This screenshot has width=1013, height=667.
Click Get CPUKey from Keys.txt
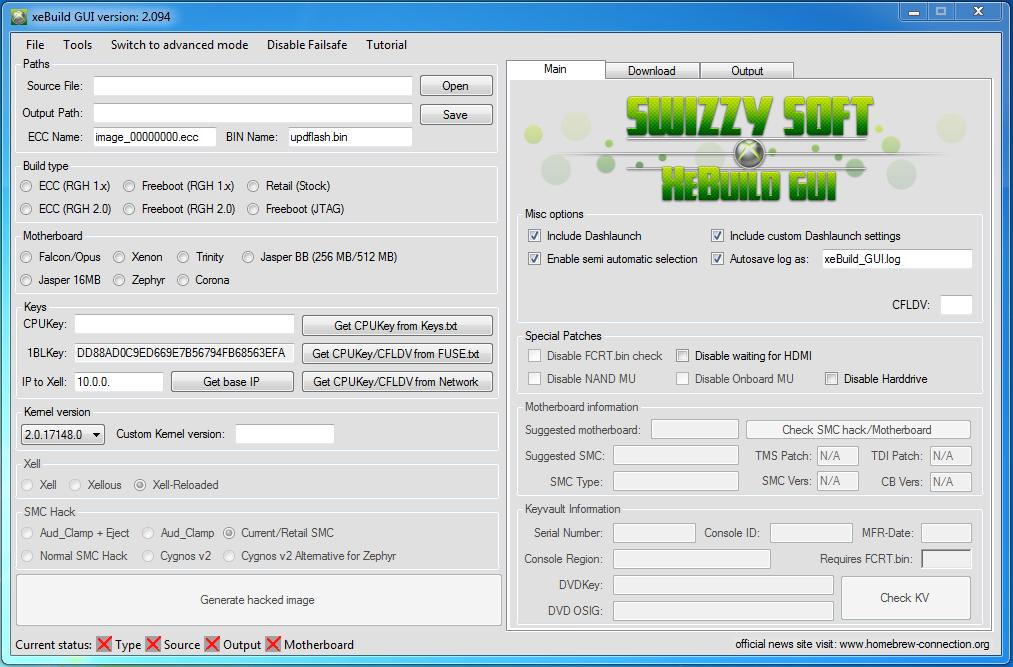click(397, 325)
